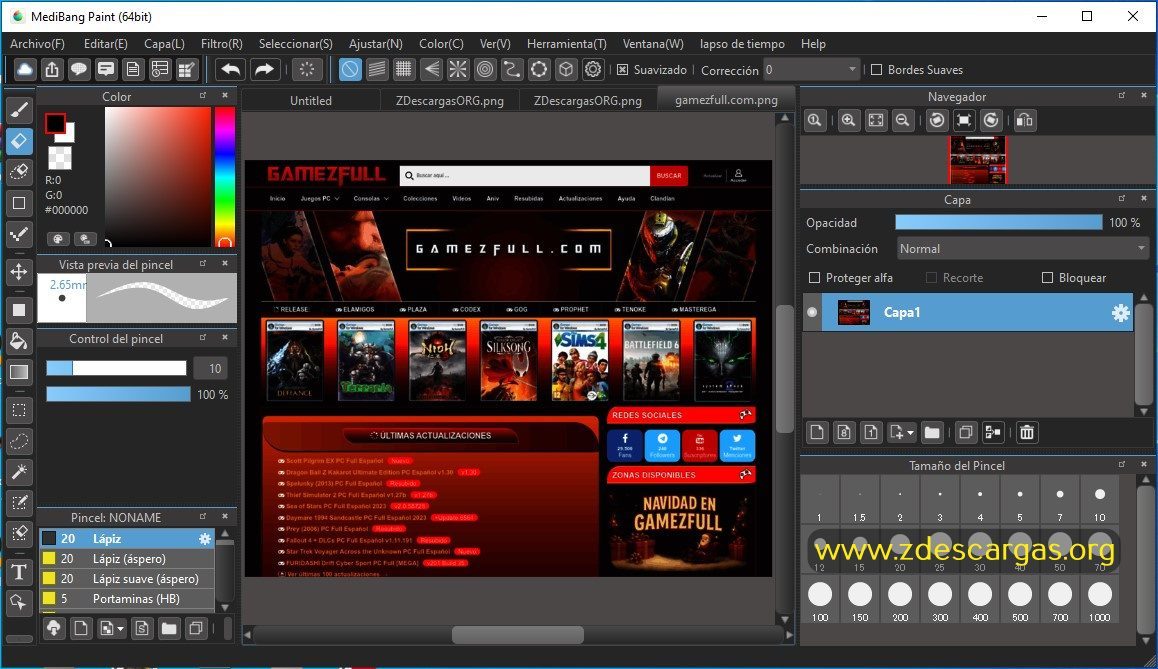Screen dimensions: 1158x669
Task: Select the Brush tool in left toolbar
Action: (19, 110)
